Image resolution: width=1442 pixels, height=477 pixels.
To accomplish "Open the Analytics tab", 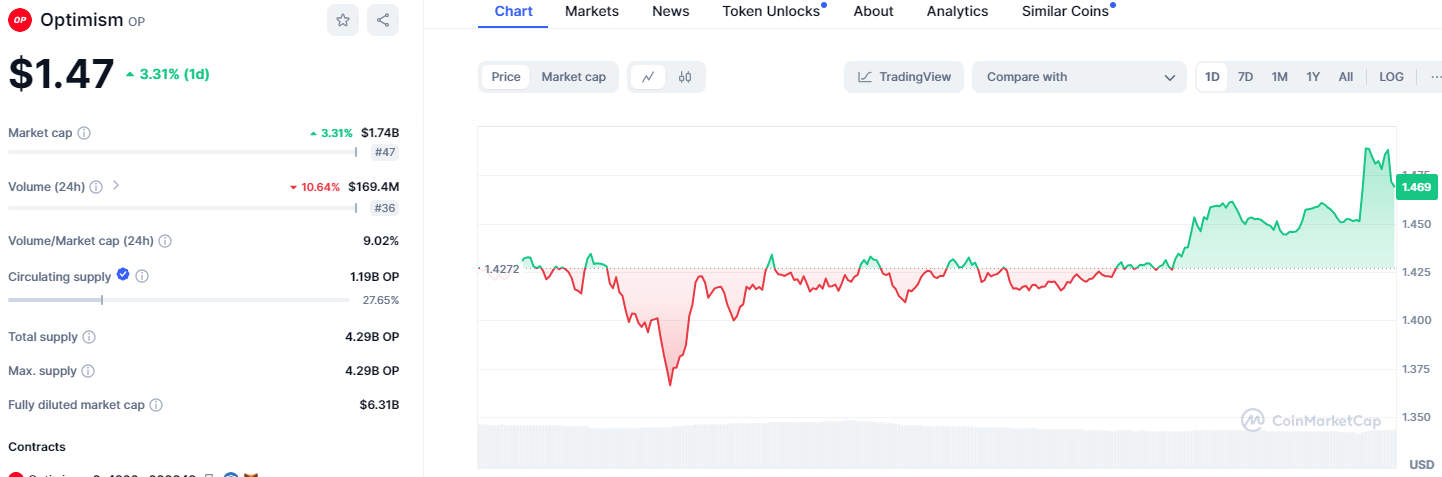I will [957, 12].
